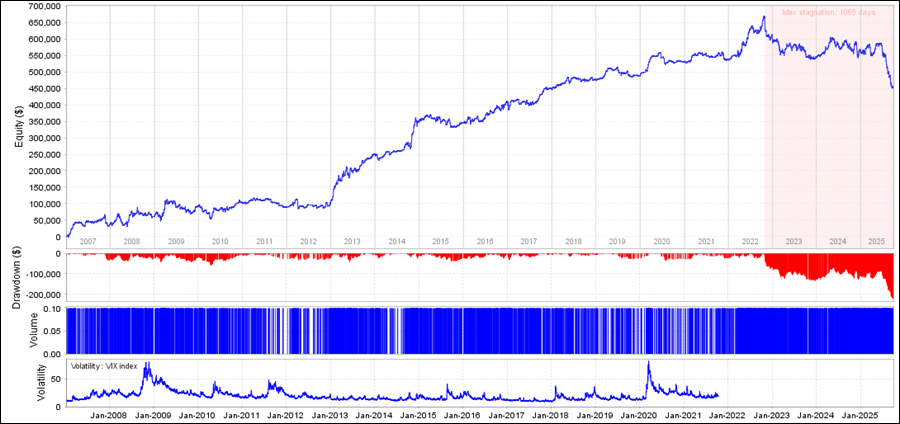The width and height of the screenshot is (900, 424).
Task: Click the 'Equity ($)' axis title
Action: point(17,121)
